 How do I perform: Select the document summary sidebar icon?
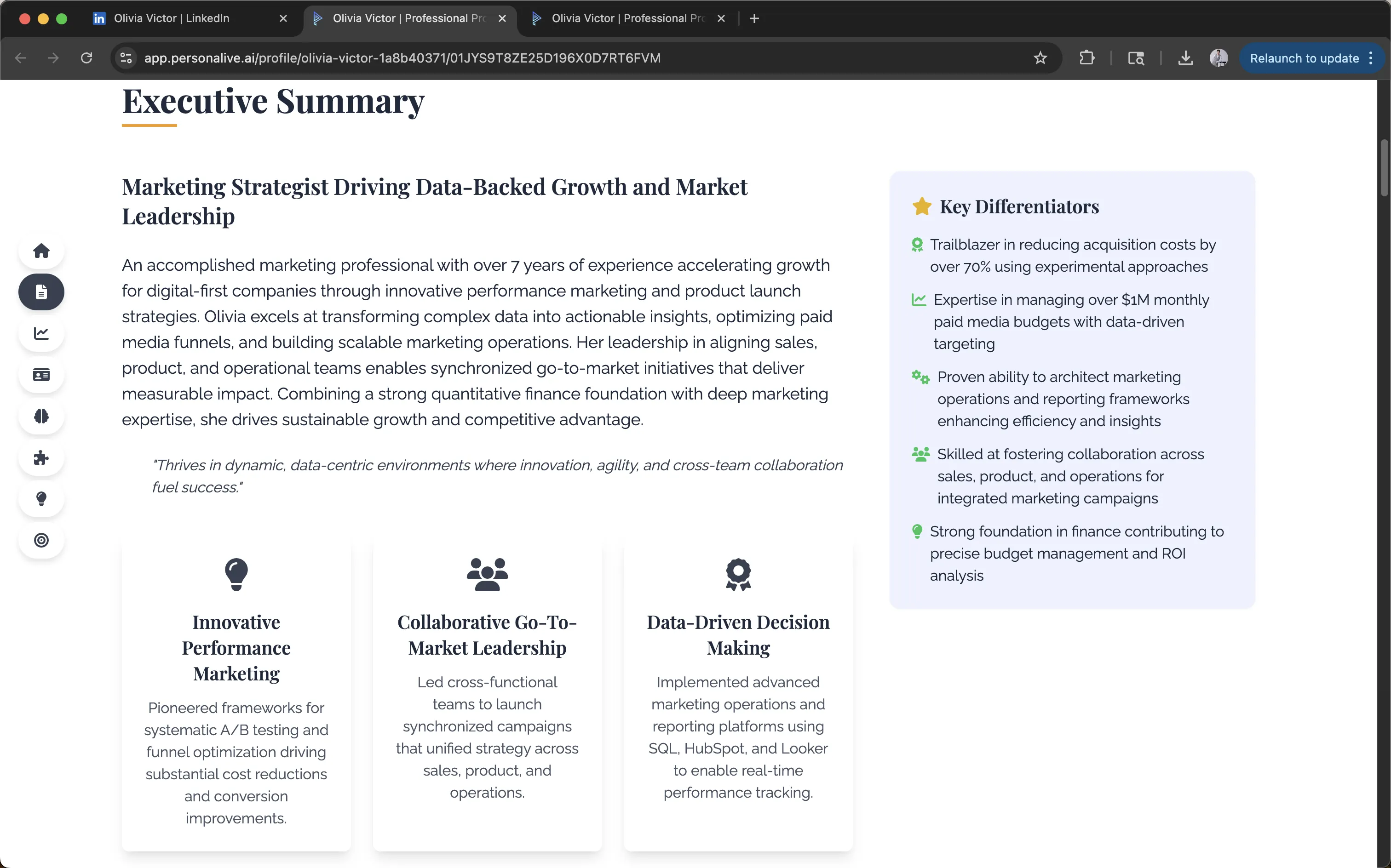pyautogui.click(x=41, y=292)
